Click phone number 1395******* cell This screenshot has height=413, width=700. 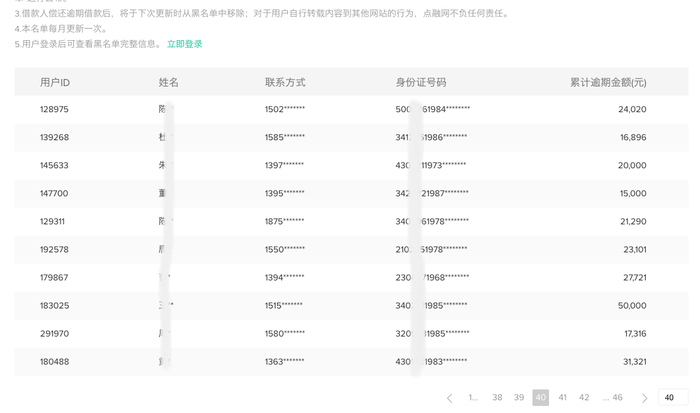(x=284, y=194)
